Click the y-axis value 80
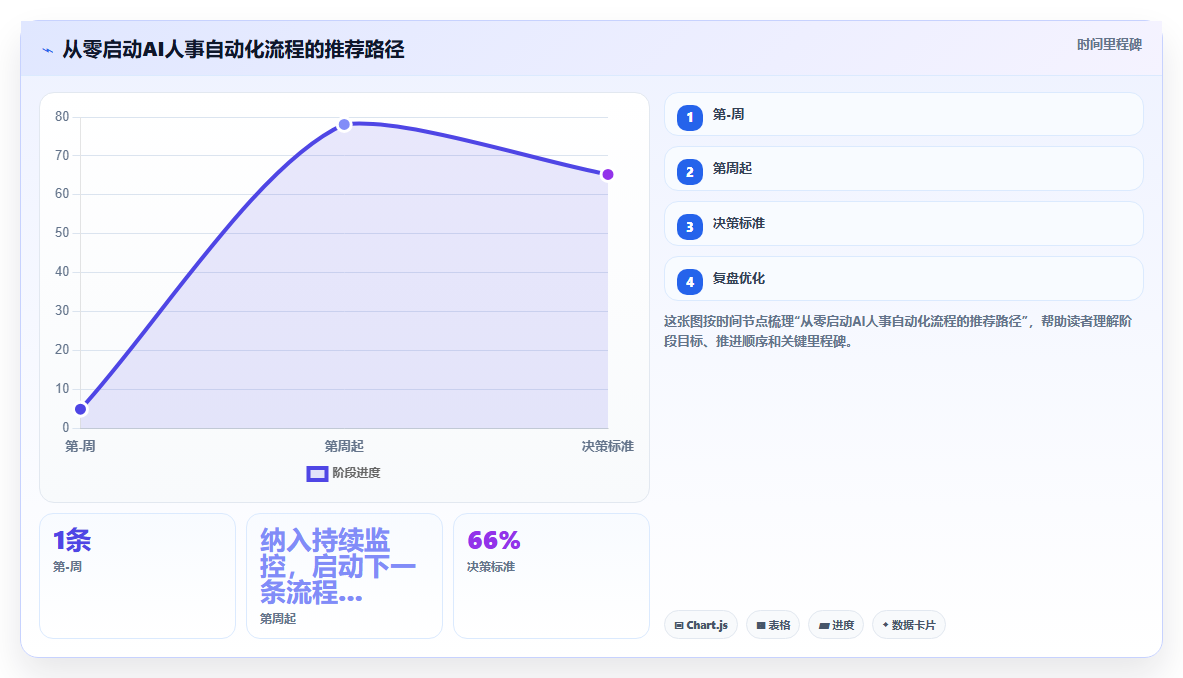The width and height of the screenshot is (1183, 678). point(62,116)
